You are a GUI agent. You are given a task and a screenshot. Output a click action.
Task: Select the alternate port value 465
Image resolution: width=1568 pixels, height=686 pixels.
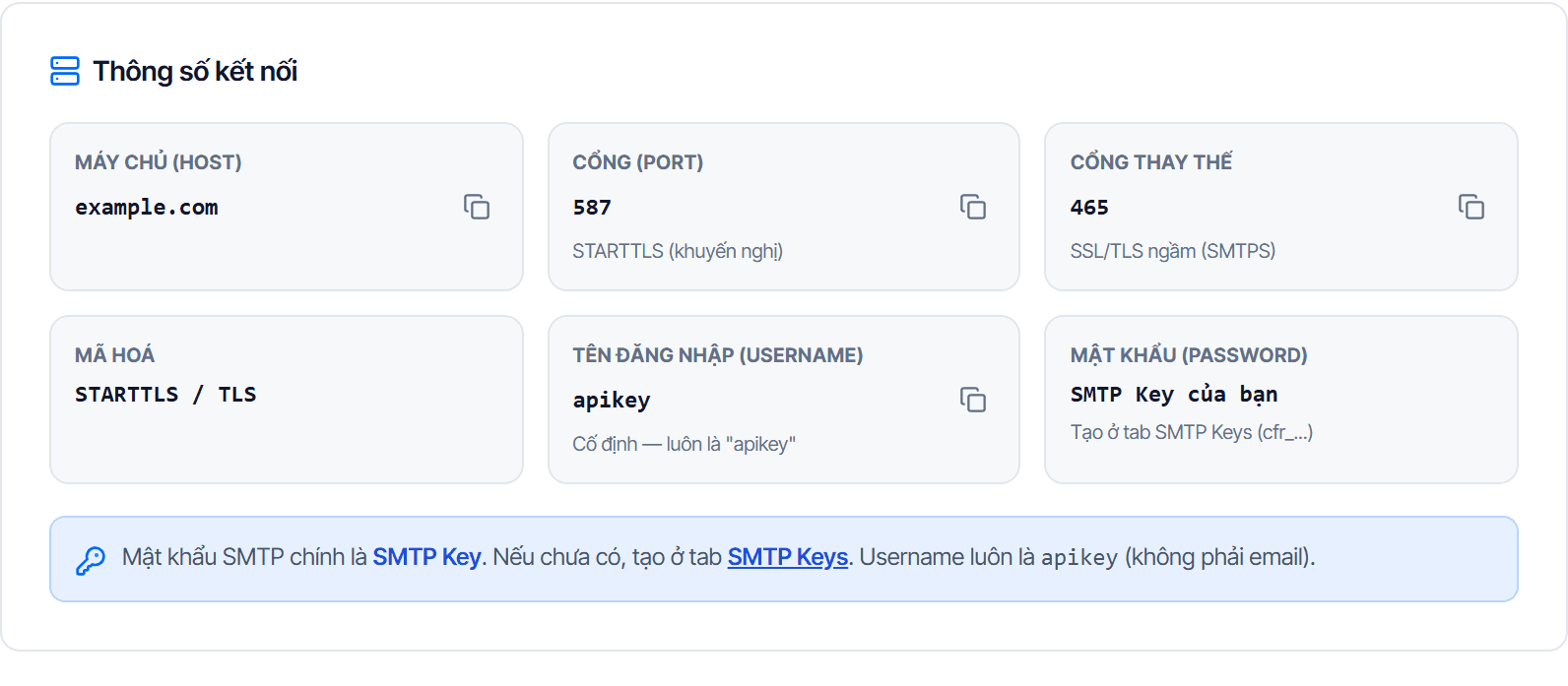click(1089, 208)
